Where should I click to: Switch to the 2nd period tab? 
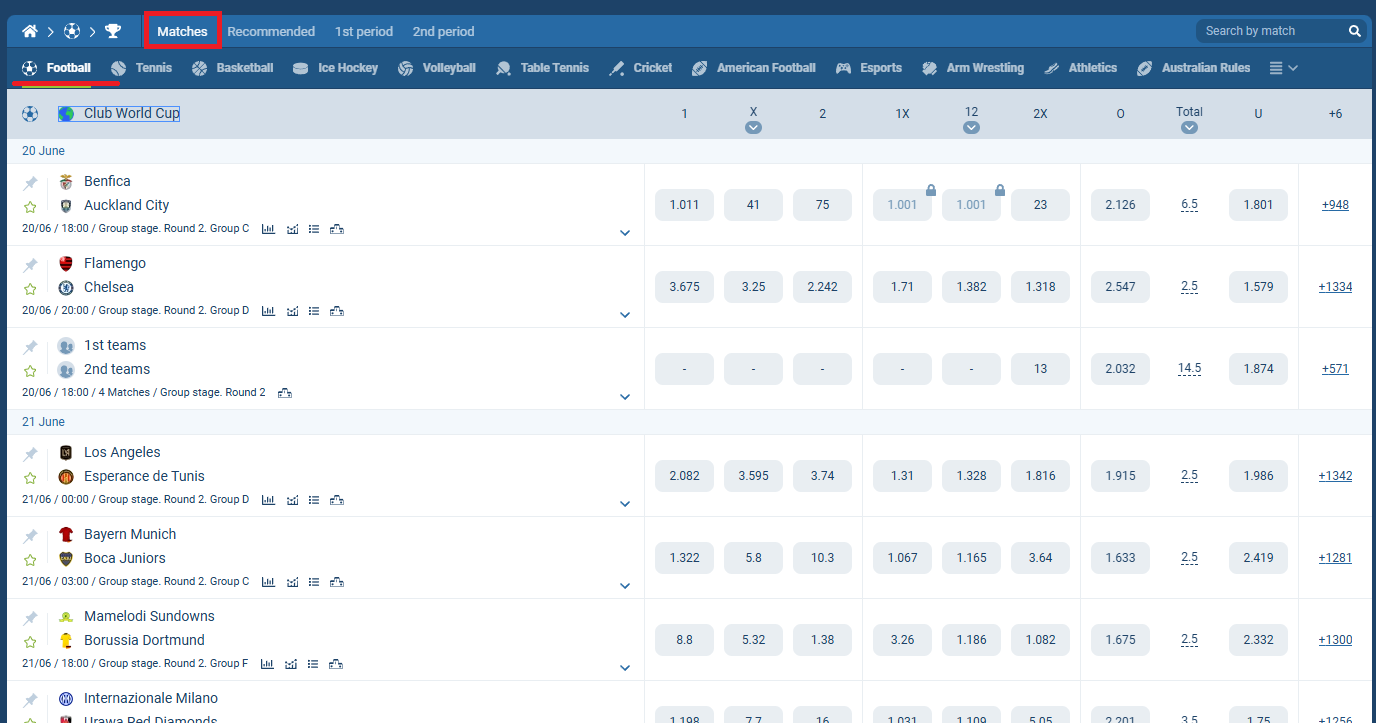444,31
